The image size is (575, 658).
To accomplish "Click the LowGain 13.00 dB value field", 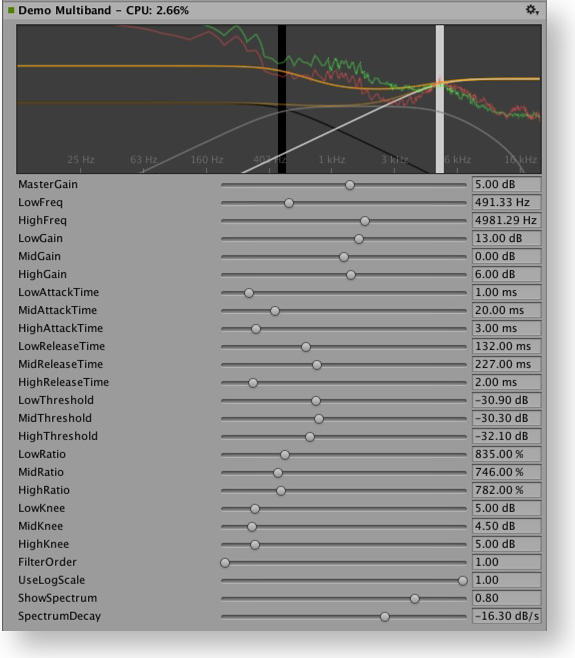I will [x=507, y=238].
